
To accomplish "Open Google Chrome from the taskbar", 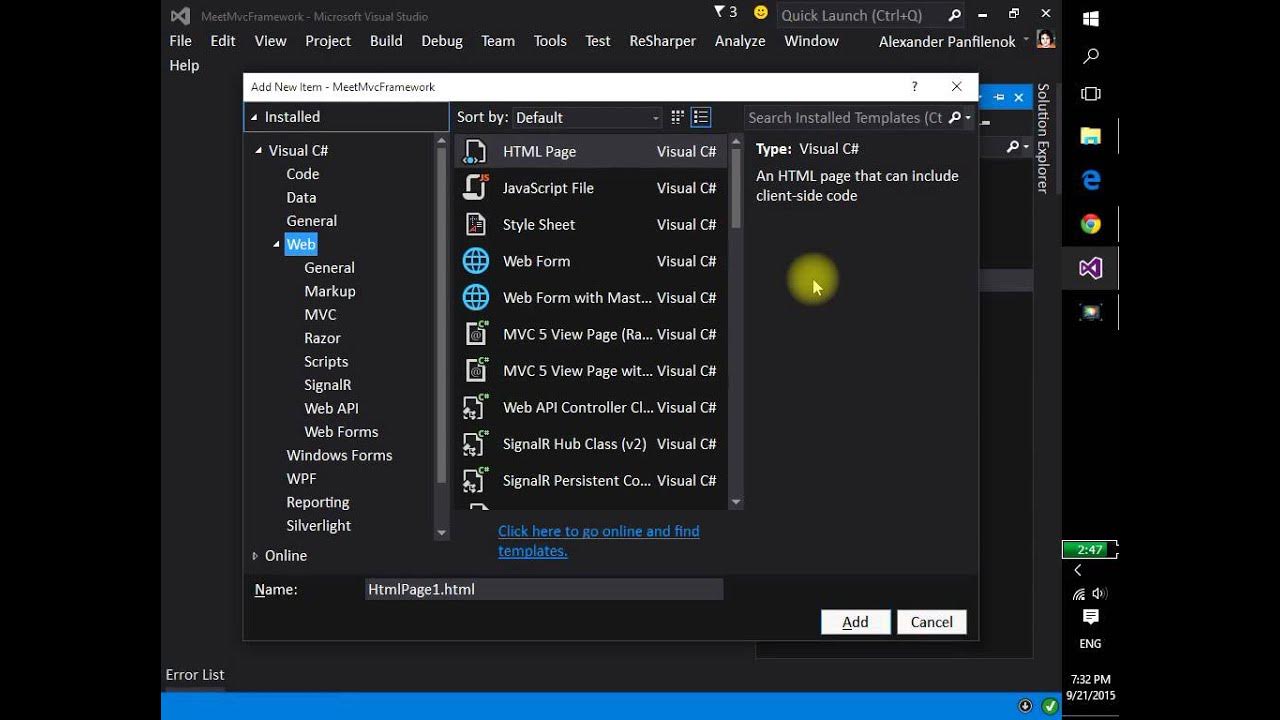I will [x=1091, y=224].
